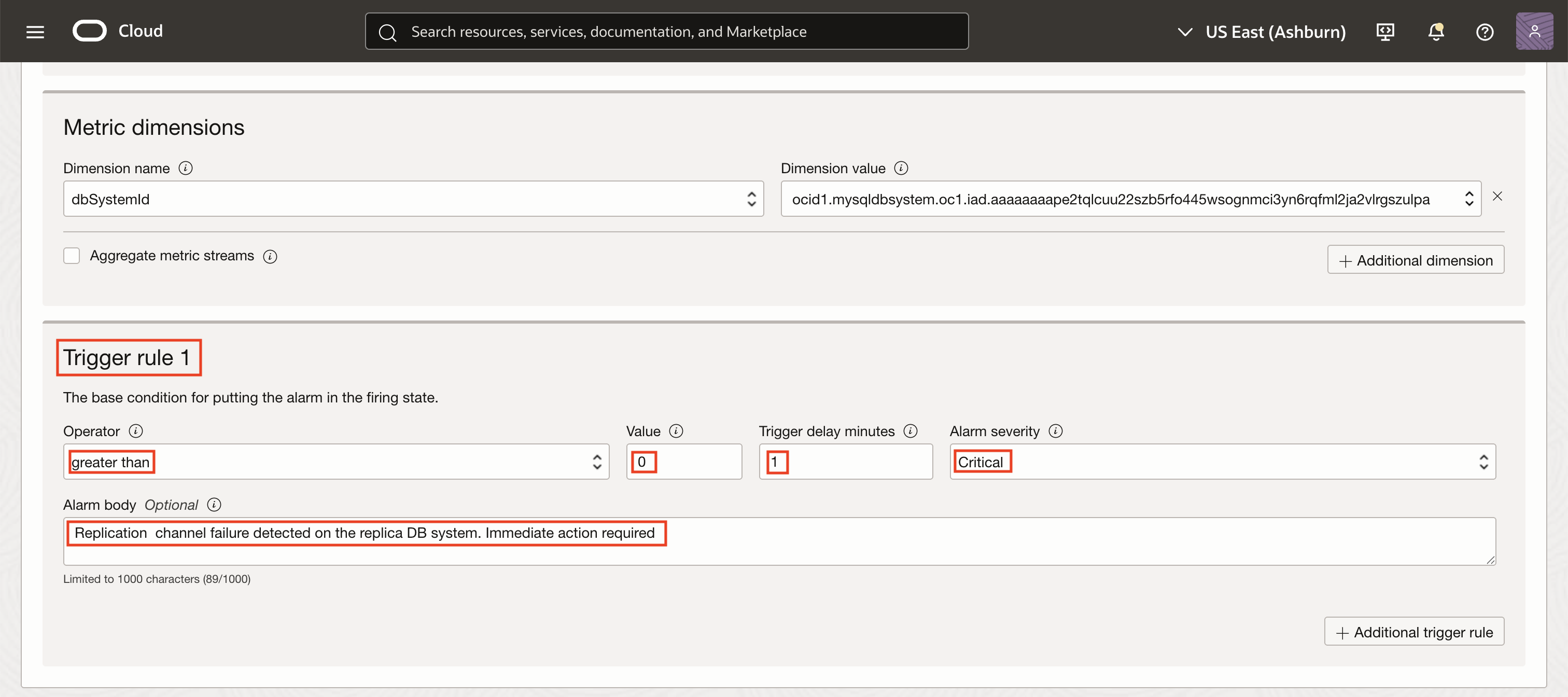The image size is (1568, 697).
Task: Enable Aggregate metric streams
Action: tap(71, 256)
